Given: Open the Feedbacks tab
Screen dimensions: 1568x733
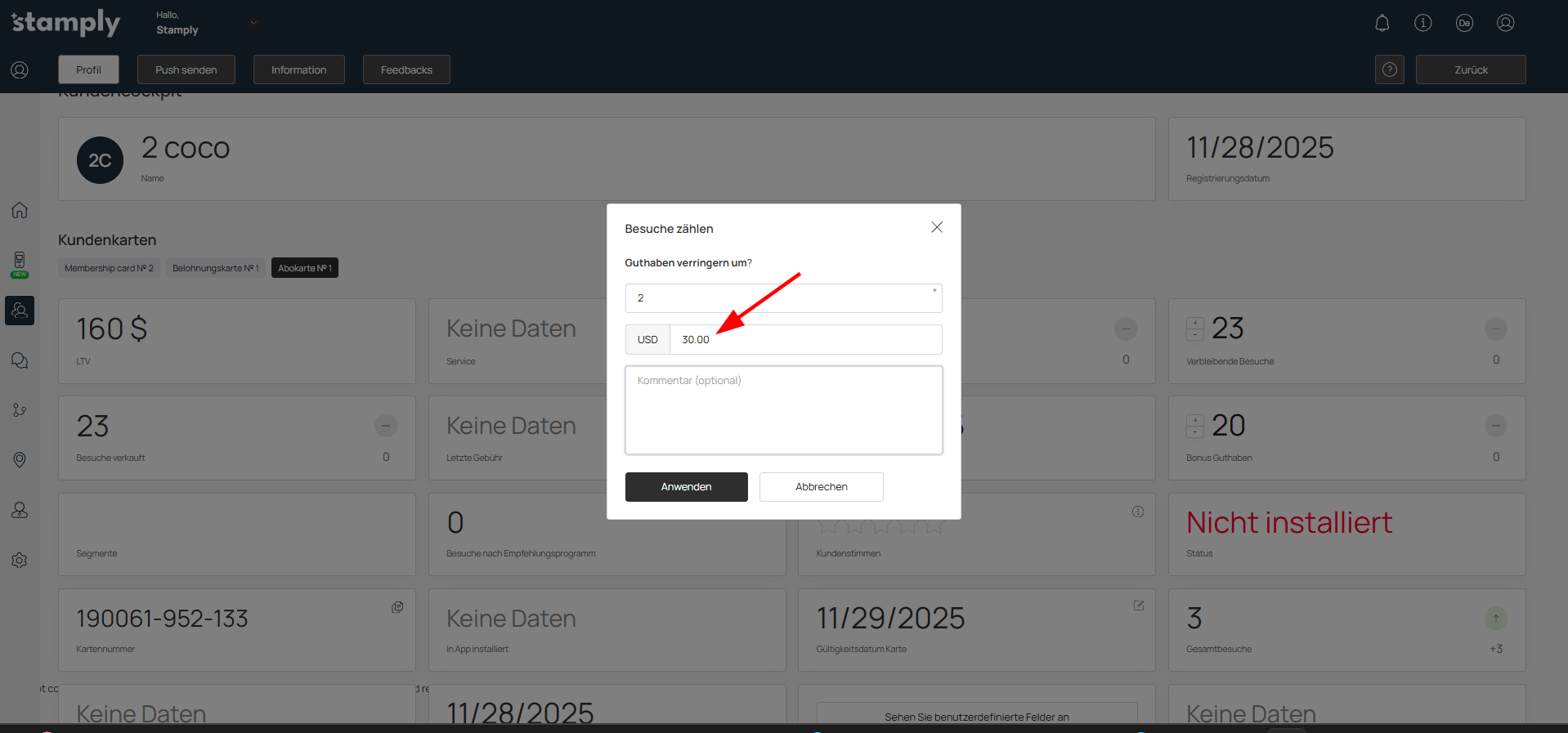Looking at the screenshot, I should pyautogui.click(x=406, y=69).
